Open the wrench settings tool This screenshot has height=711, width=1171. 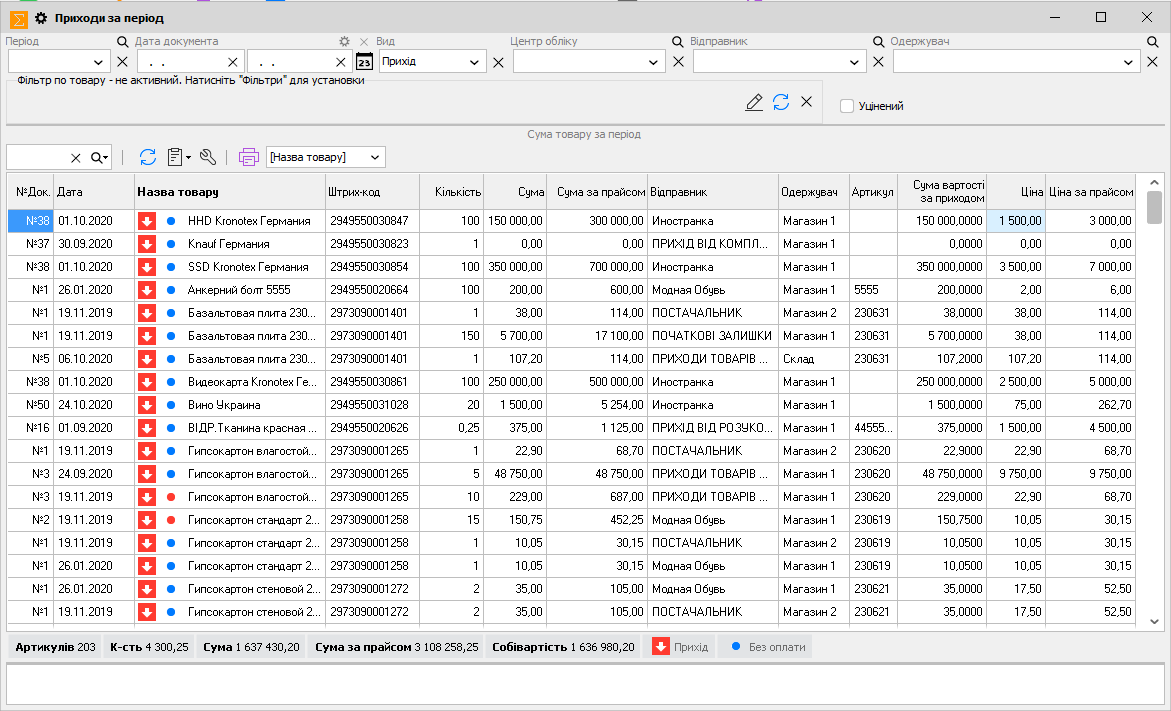[x=208, y=157]
